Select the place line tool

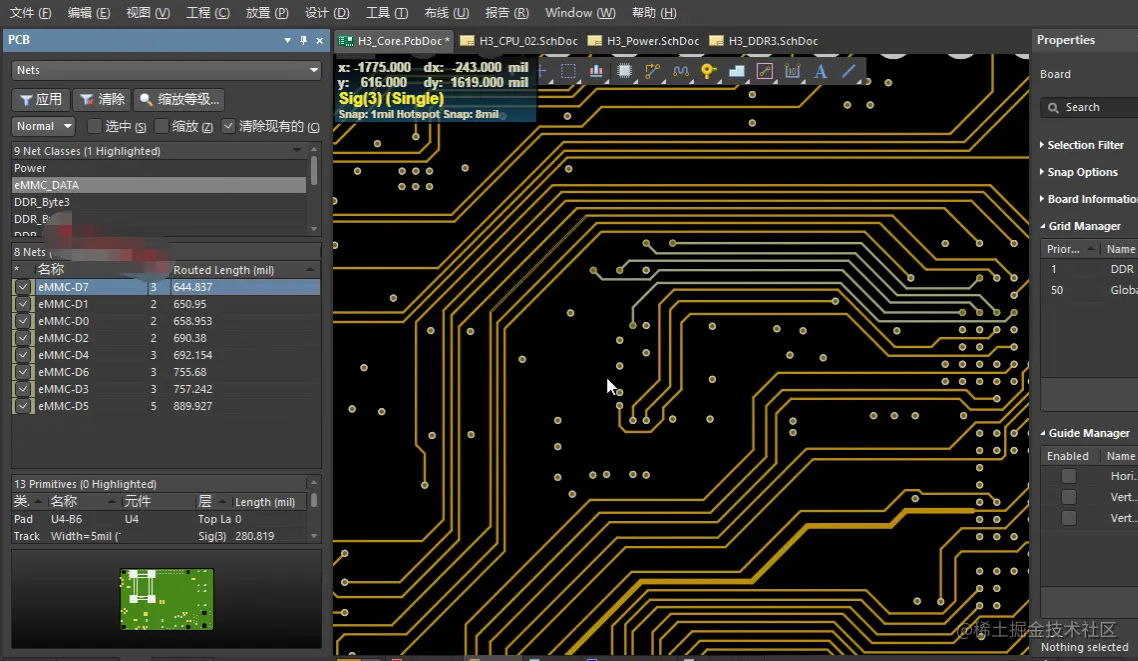tap(848, 71)
